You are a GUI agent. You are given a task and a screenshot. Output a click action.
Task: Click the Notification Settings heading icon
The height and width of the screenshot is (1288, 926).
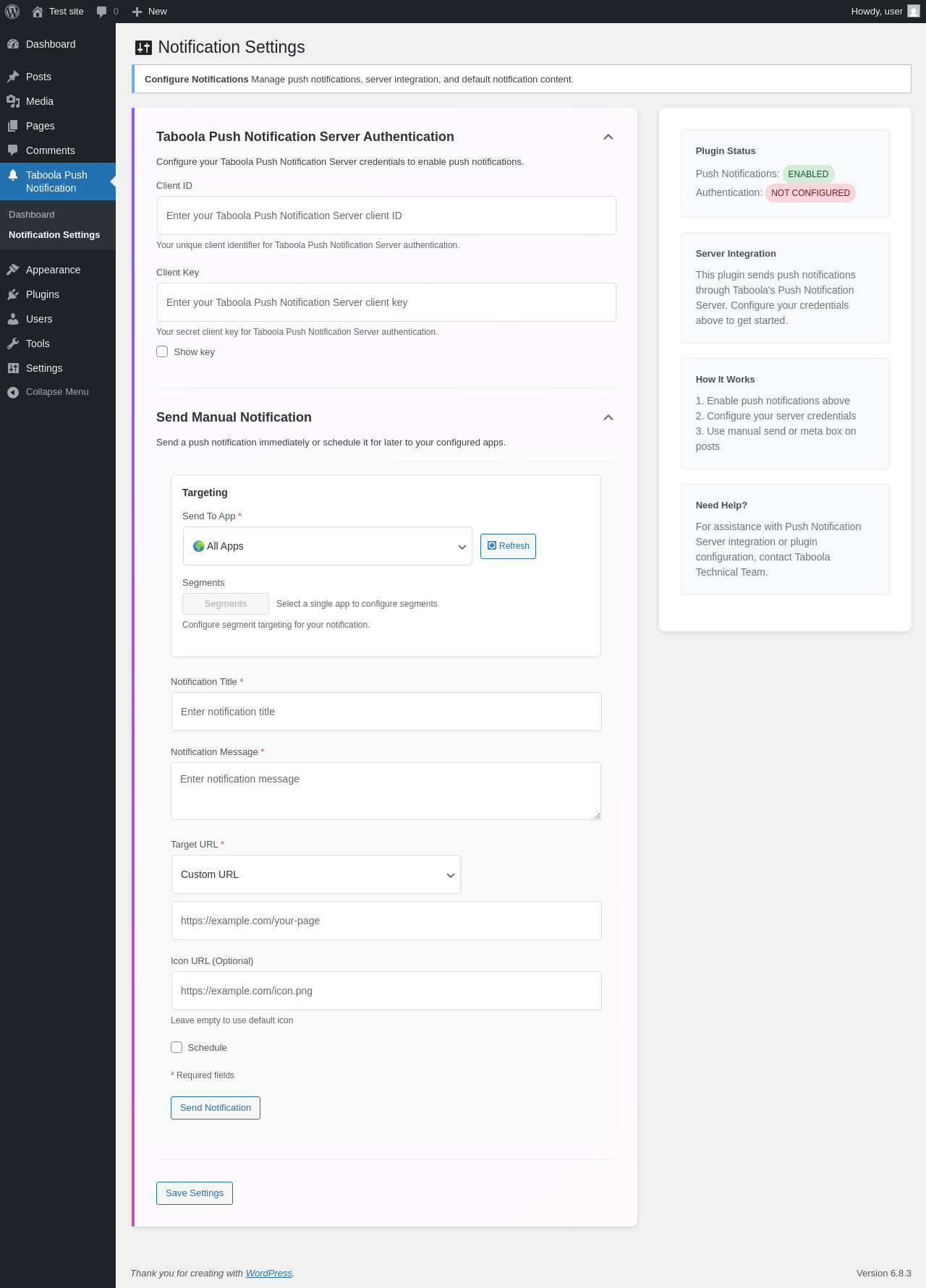(x=143, y=48)
